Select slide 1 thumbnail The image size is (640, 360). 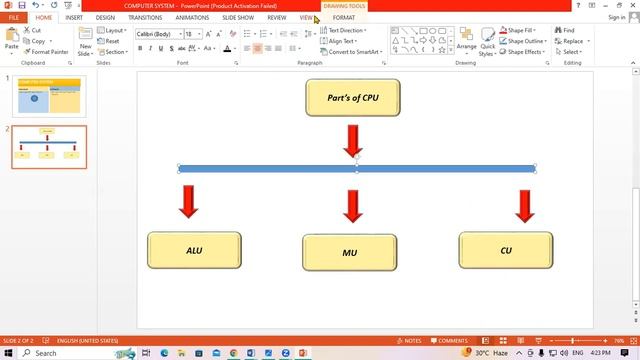(49, 96)
